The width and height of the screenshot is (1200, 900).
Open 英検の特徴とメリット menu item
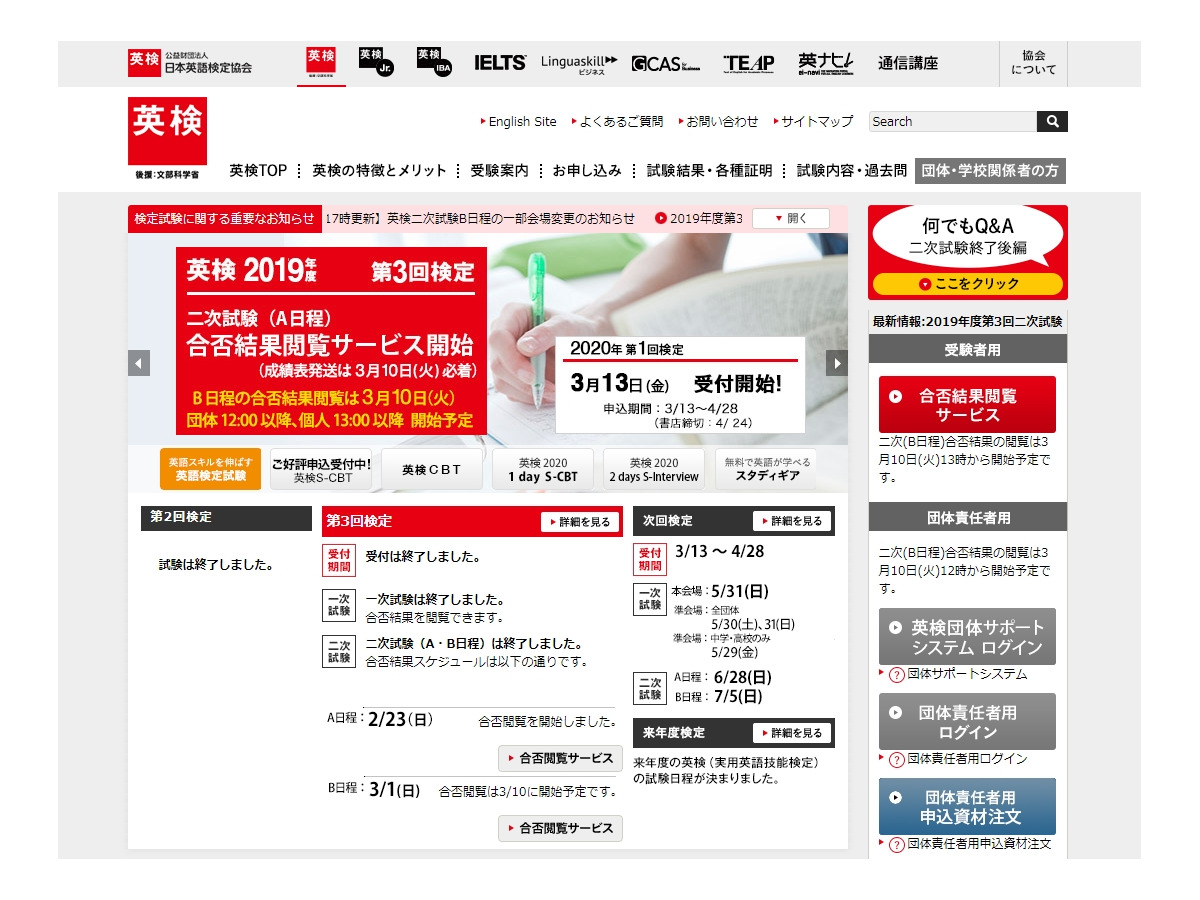(379, 170)
